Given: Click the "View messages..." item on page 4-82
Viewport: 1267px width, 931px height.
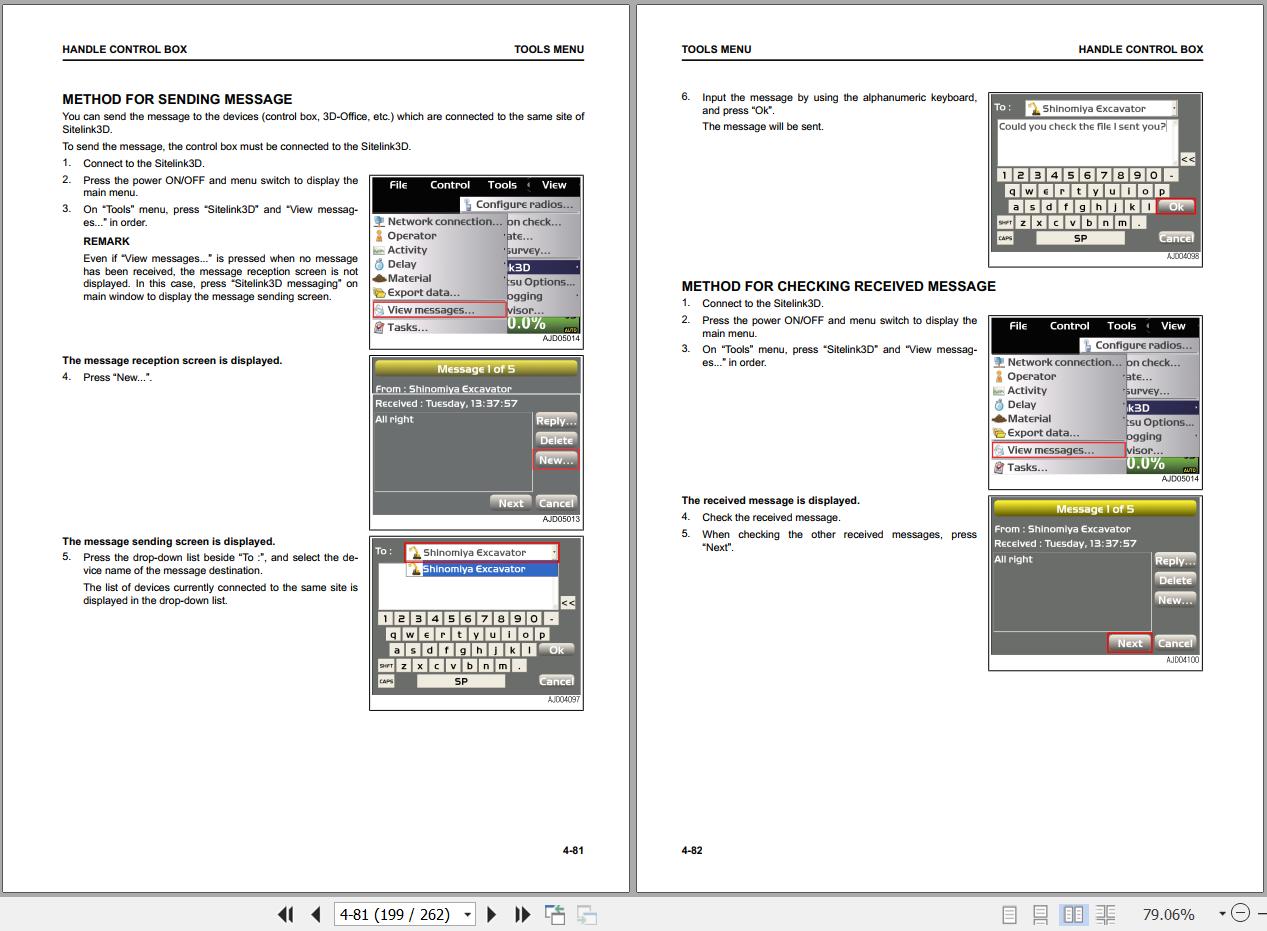Looking at the screenshot, I should [x=1058, y=450].
